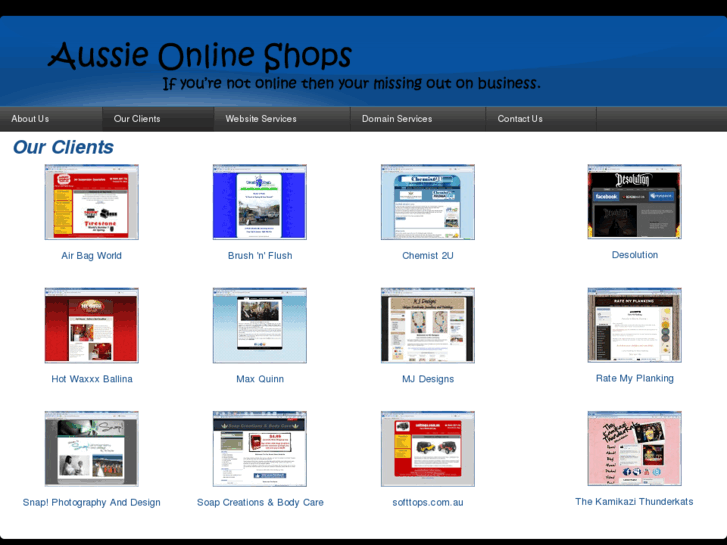The width and height of the screenshot is (727, 545).
Task: Open the Contact Us page
Action: (x=541, y=119)
